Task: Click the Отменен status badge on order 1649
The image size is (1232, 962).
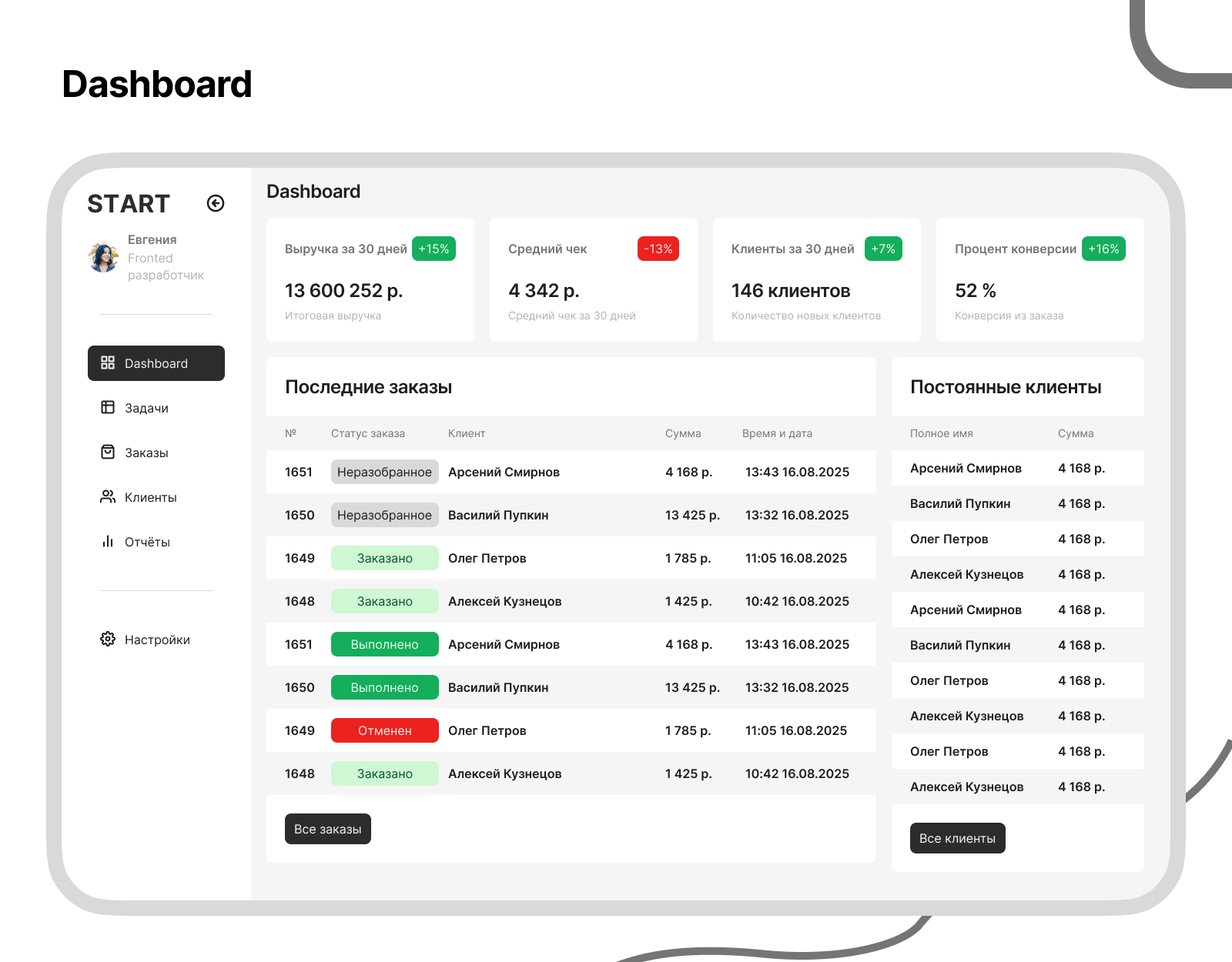Action: click(384, 730)
